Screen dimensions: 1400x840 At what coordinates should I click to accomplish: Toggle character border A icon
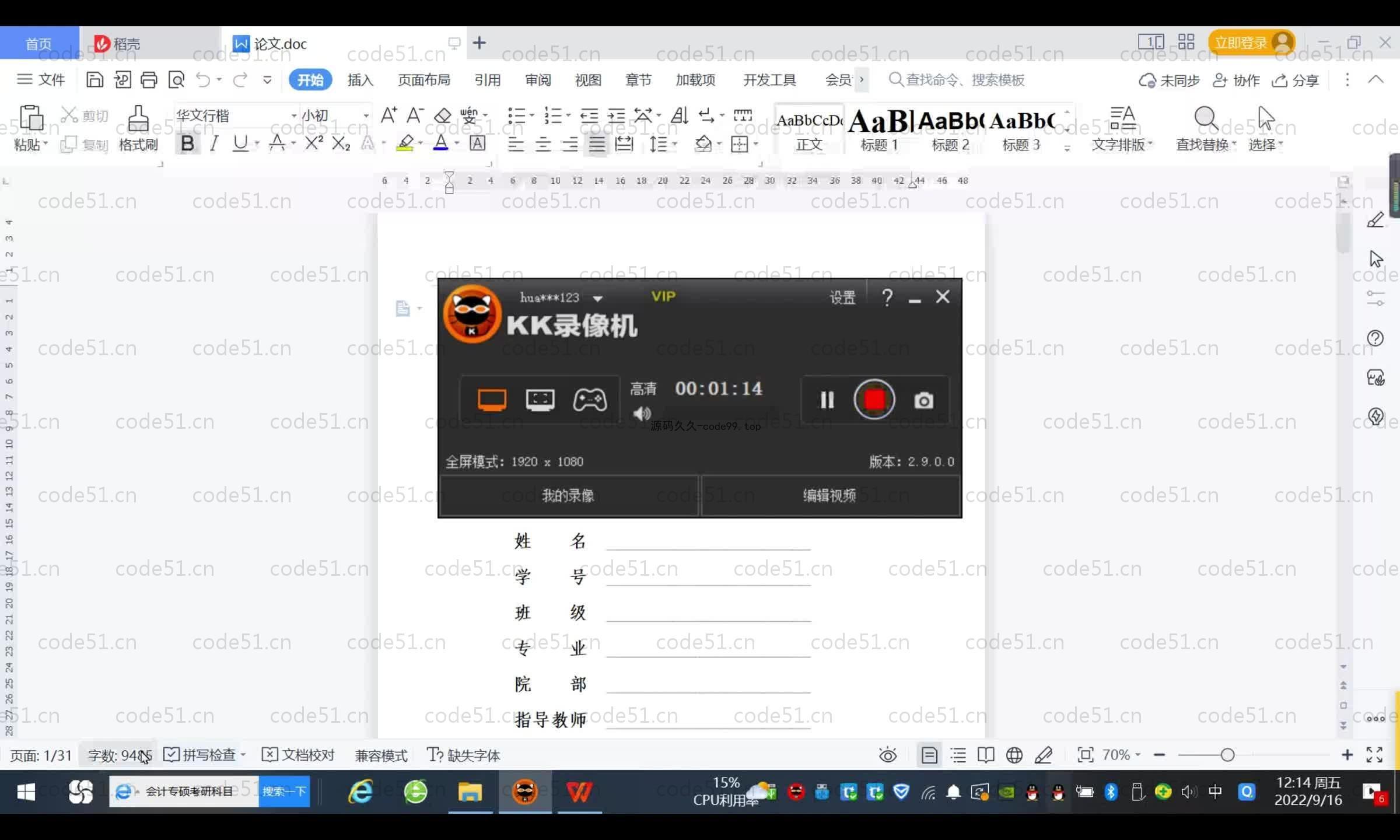477,143
